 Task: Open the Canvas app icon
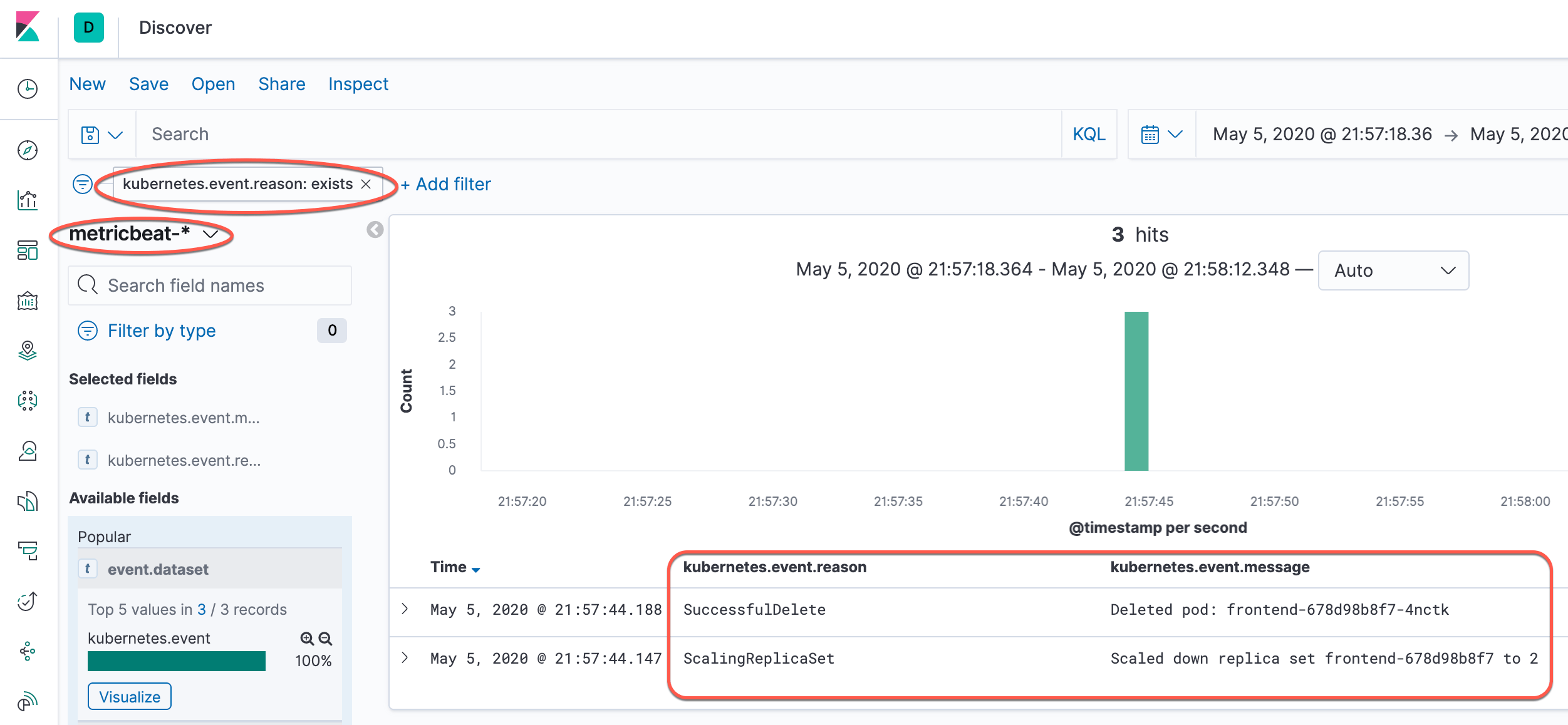[x=28, y=301]
